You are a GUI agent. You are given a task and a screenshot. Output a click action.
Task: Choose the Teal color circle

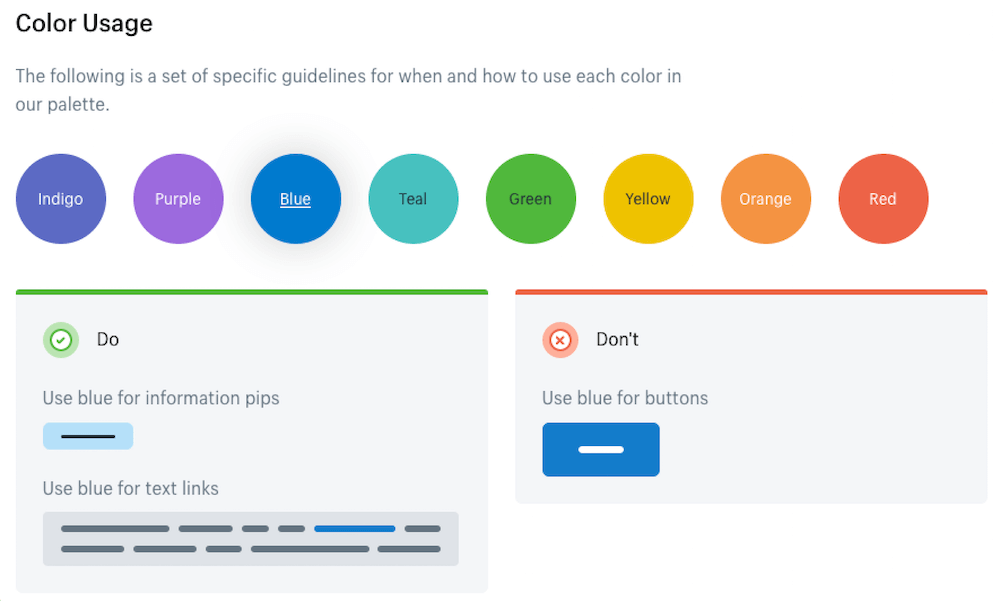point(413,199)
